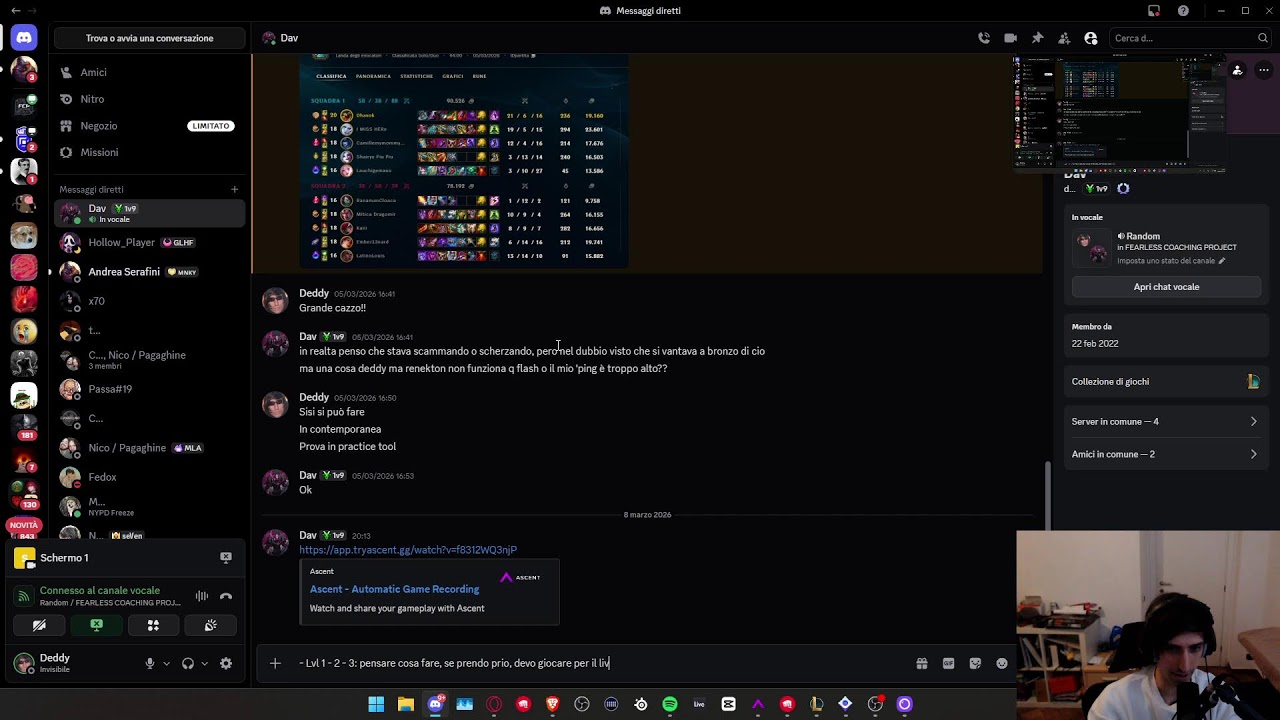
Task: Launch an activity from voice panel
Action: (x=153, y=625)
